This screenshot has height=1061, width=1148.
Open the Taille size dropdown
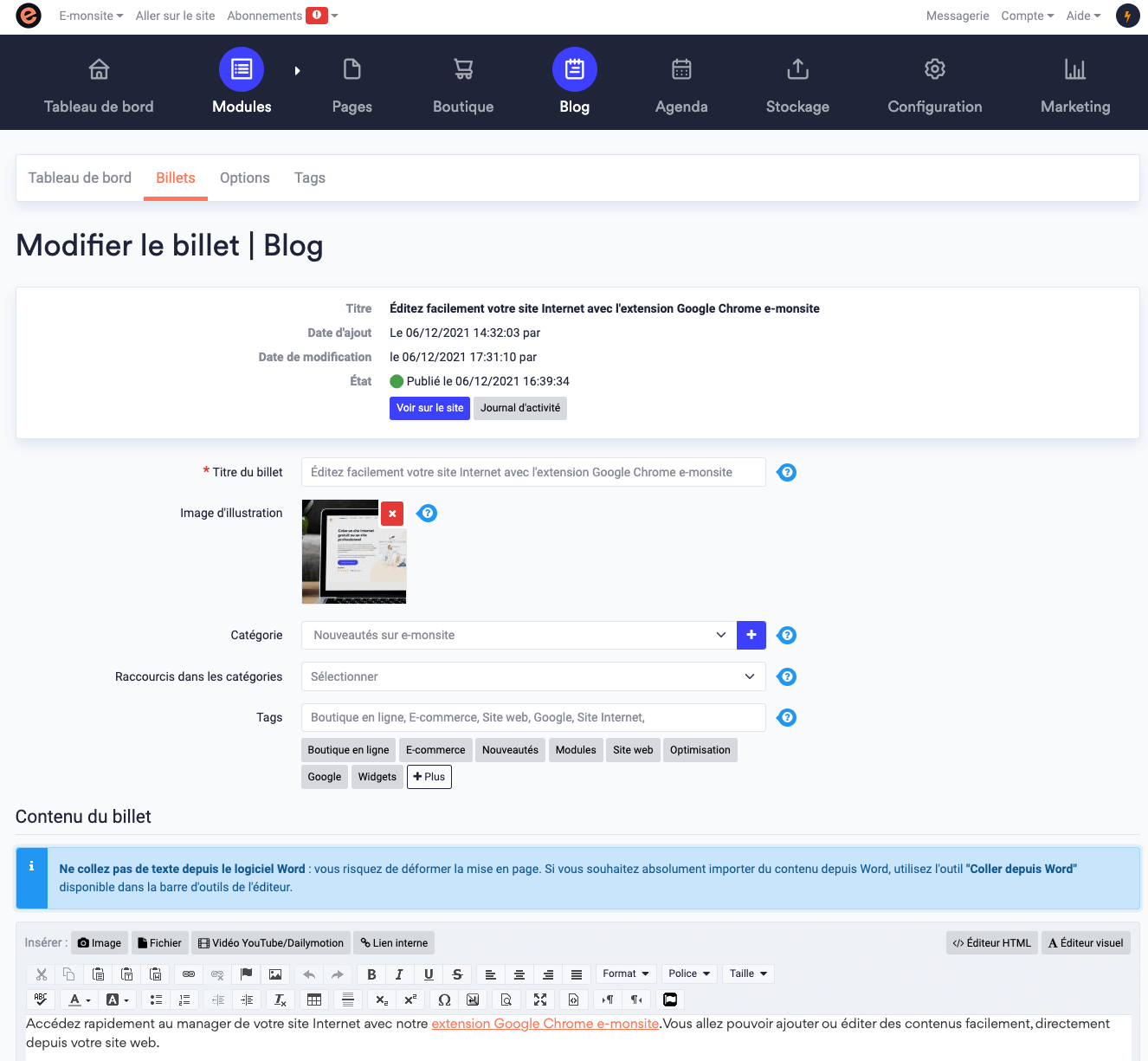[748, 974]
